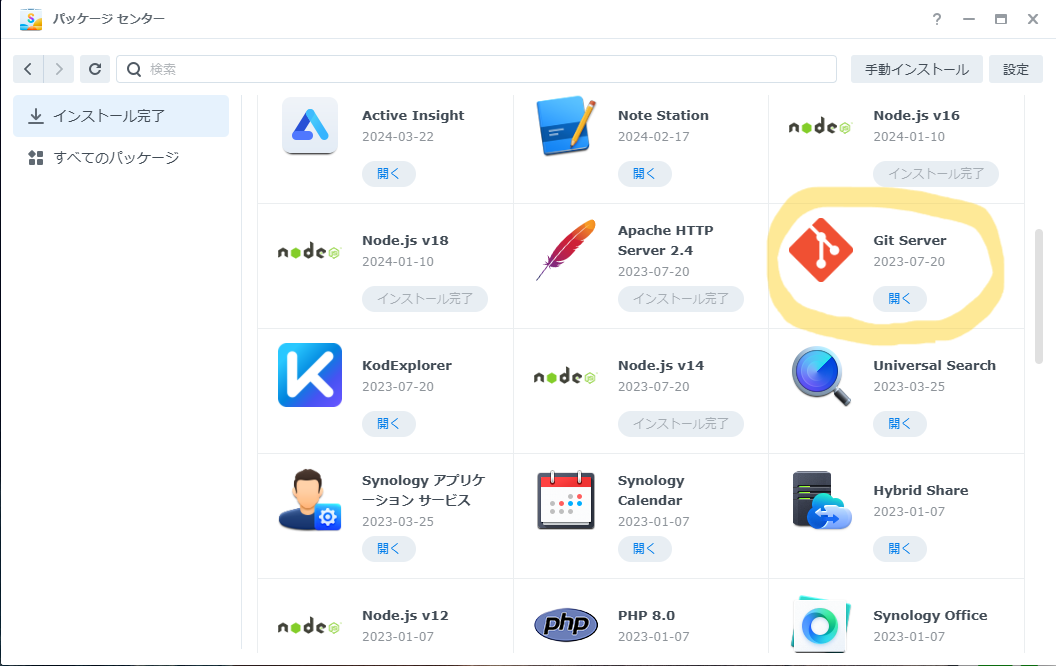The height and width of the screenshot is (666, 1056).
Task: Click the Synology Application Service user icon
Action: [310, 500]
